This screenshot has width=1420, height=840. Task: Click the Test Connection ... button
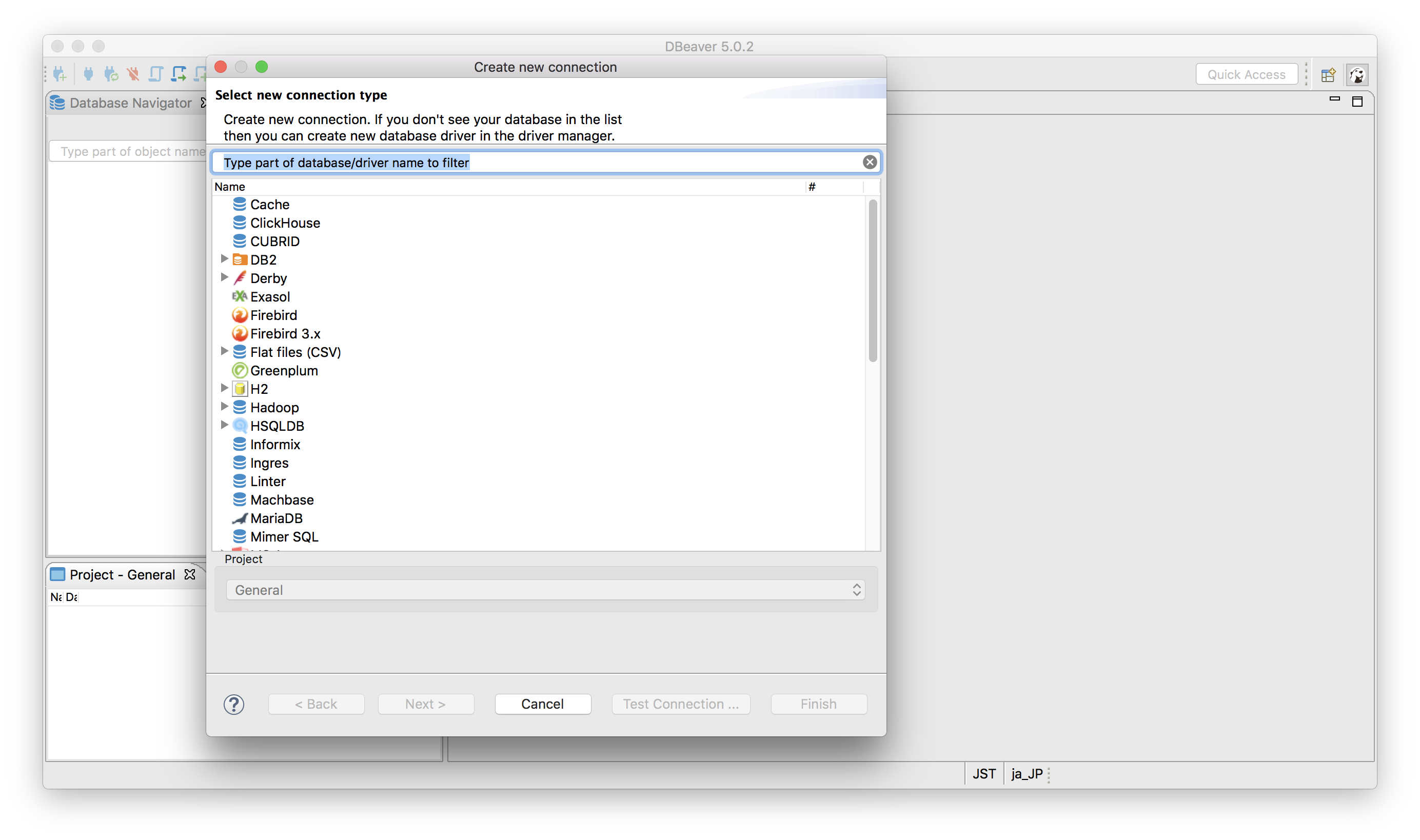(x=681, y=704)
